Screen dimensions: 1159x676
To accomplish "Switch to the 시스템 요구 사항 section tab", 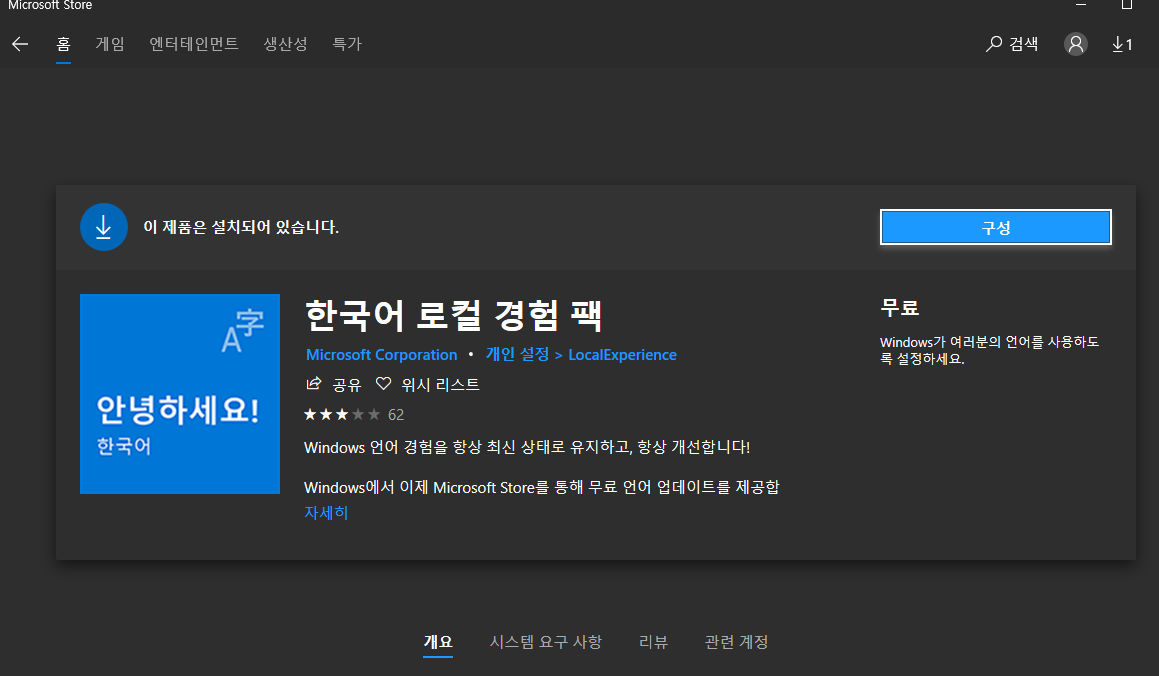I will pyautogui.click(x=546, y=642).
